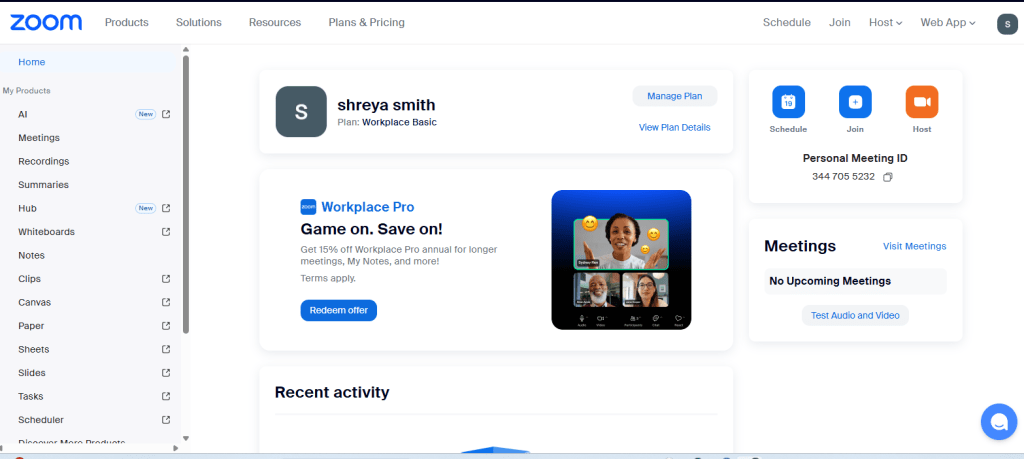Click the Manage Plan button

tap(675, 96)
